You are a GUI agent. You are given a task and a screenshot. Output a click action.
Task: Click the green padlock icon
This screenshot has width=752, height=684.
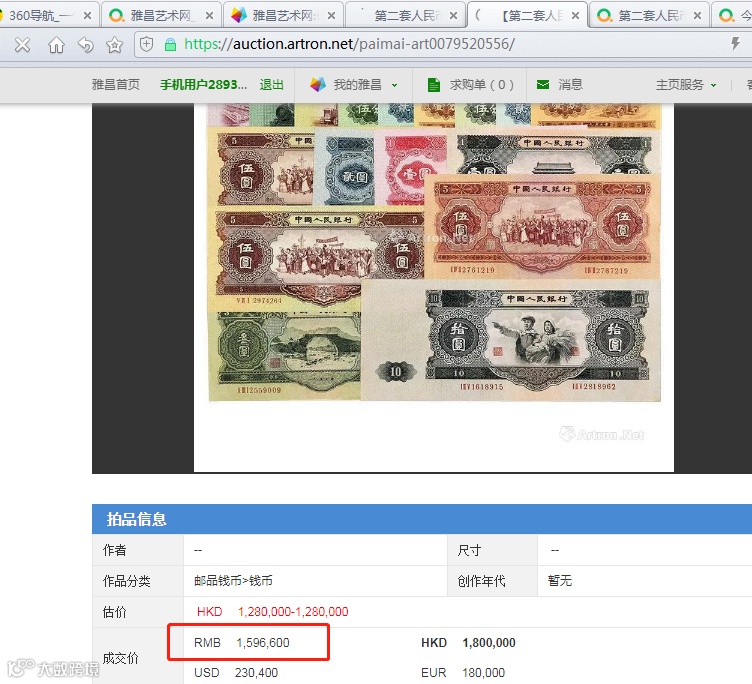pyautogui.click(x=170, y=45)
